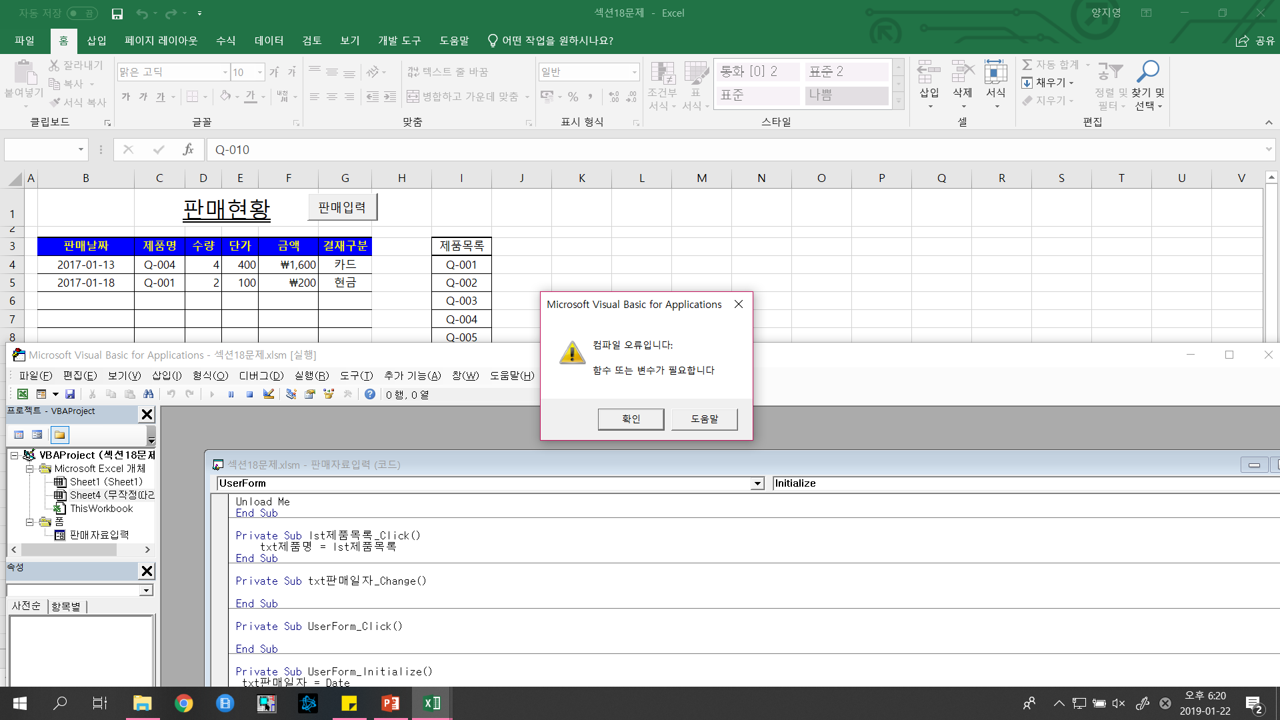Viewport: 1280px width, 720px height.
Task: Switch to the 삽입 ribbon tab
Action: 96,41
